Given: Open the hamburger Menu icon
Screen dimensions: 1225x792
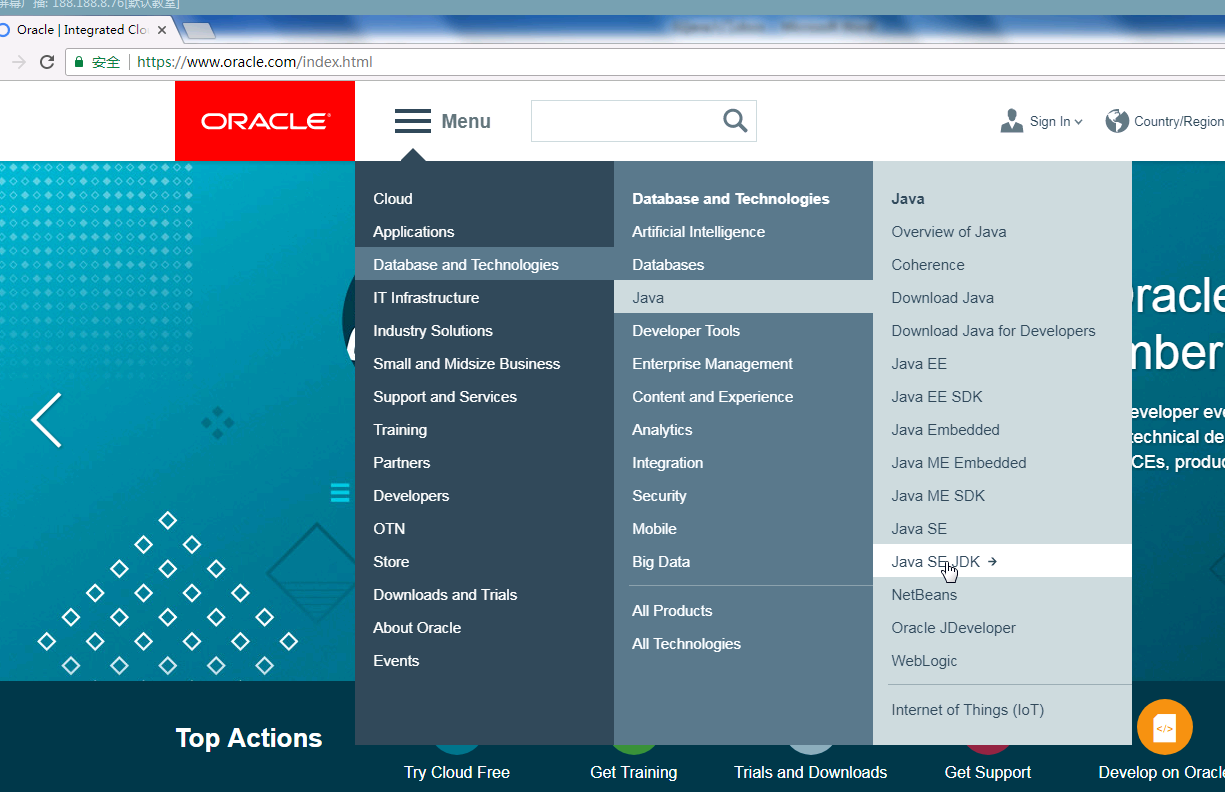Looking at the screenshot, I should click(x=412, y=121).
